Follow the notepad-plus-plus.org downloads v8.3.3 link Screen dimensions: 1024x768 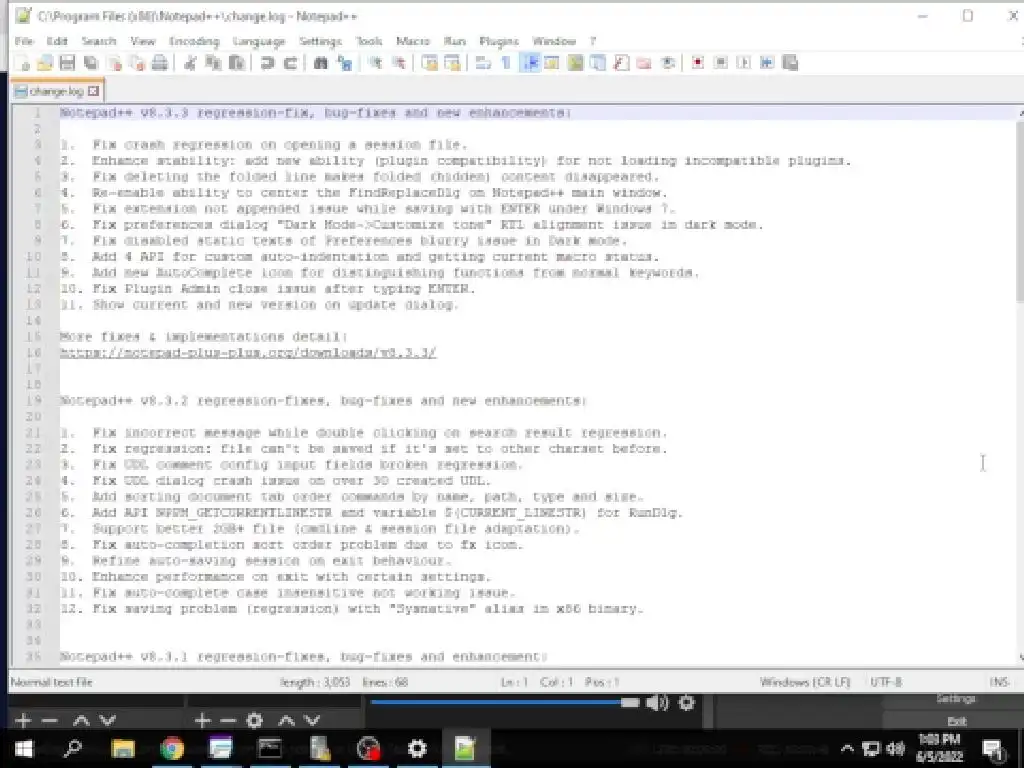coord(248,353)
